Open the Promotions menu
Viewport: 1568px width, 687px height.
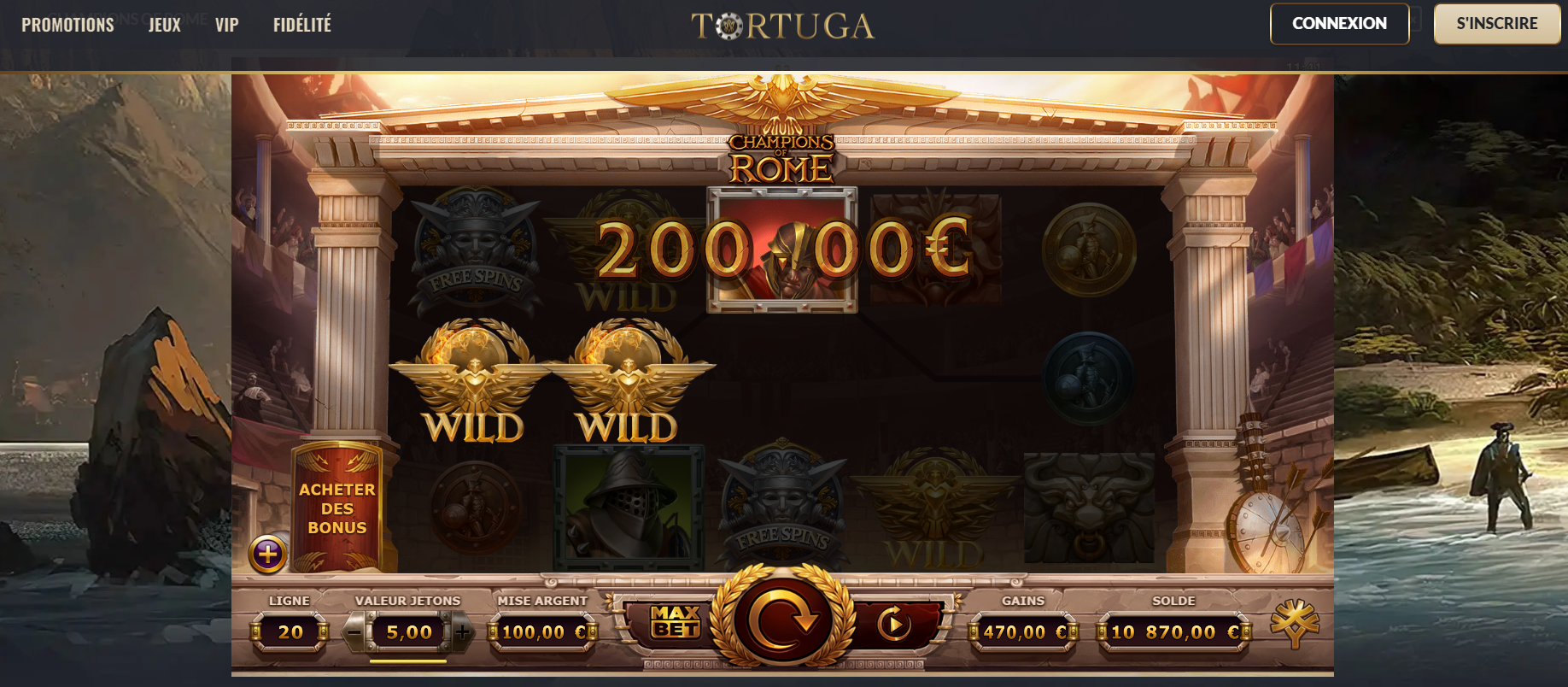(x=67, y=25)
